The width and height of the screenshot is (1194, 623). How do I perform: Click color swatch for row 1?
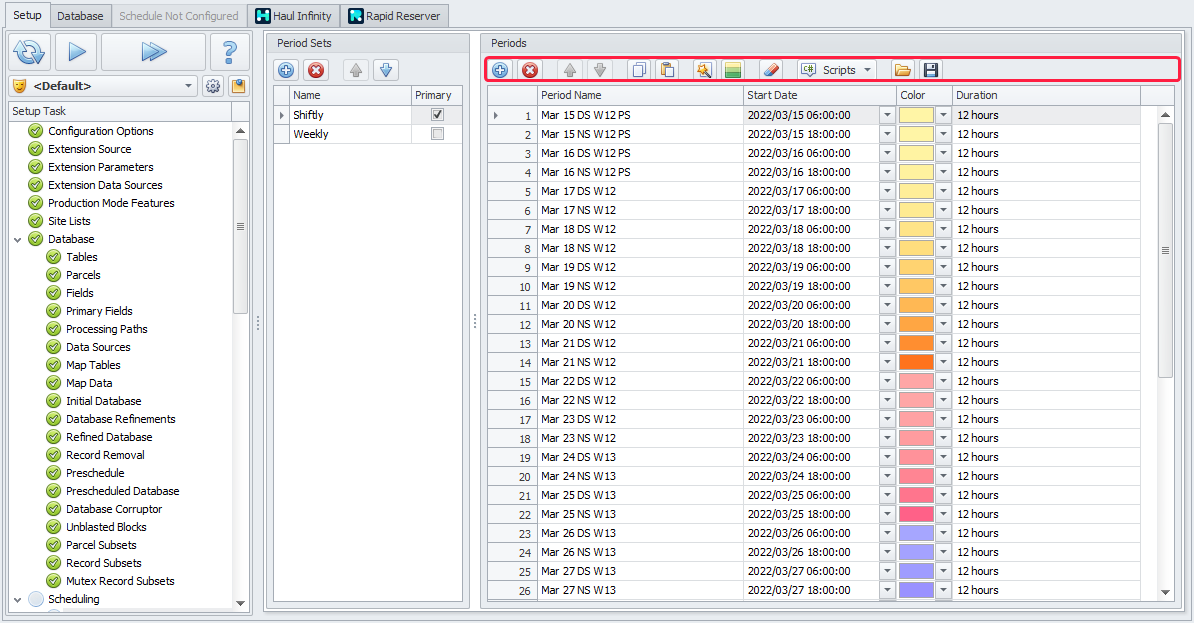pos(916,115)
